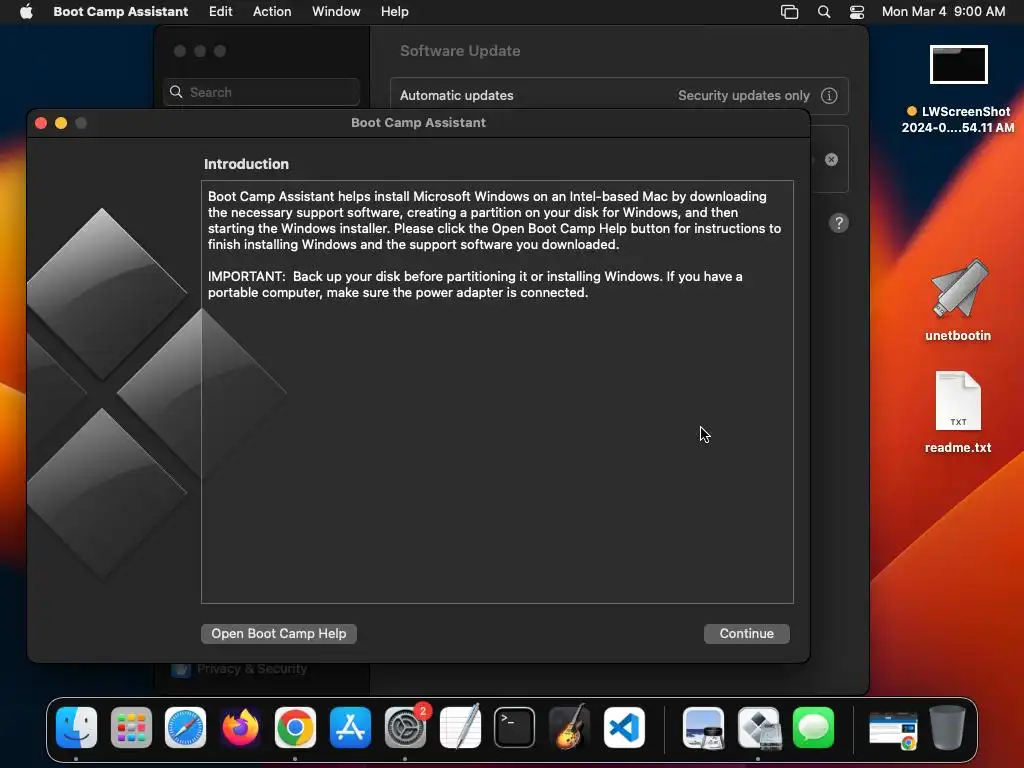The image size is (1024, 768).
Task: Click Security updates only value
Action: coord(744,95)
